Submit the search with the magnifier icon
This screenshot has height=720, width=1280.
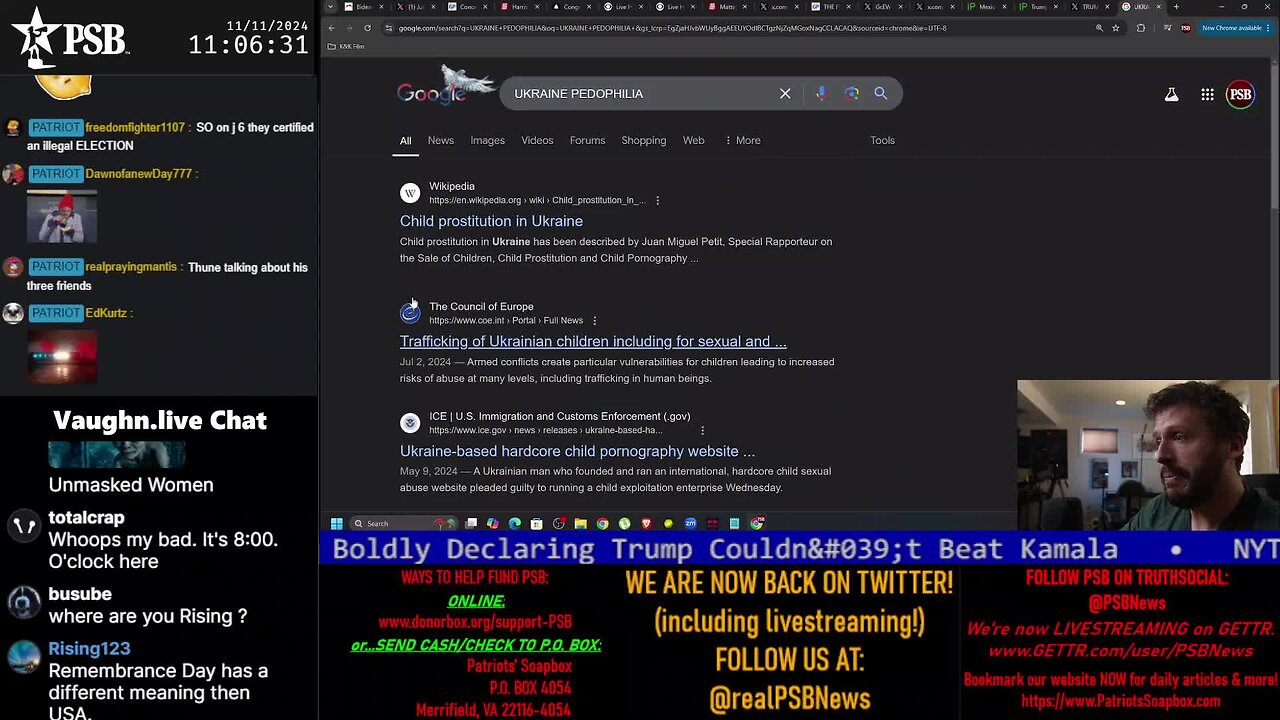click(881, 93)
